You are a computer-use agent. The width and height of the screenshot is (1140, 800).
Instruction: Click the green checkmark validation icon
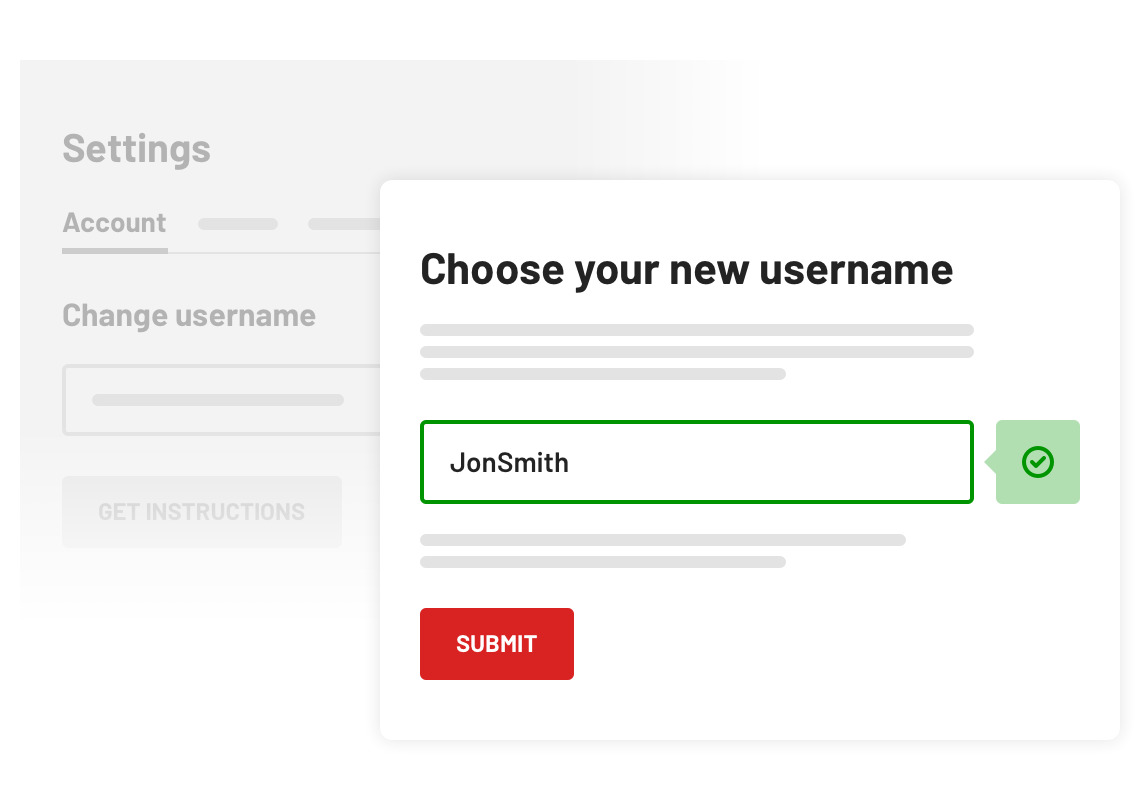click(x=1037, y=462)
